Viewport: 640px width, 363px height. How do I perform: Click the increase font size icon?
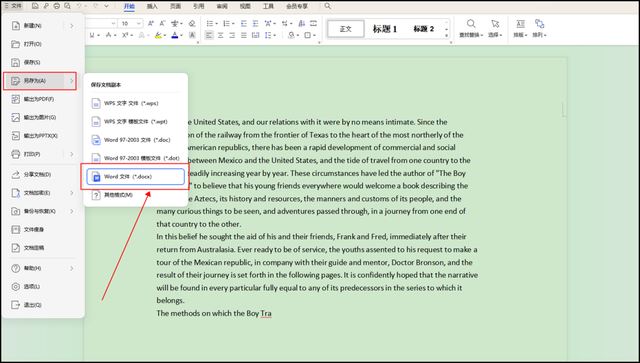coord(151,24)
